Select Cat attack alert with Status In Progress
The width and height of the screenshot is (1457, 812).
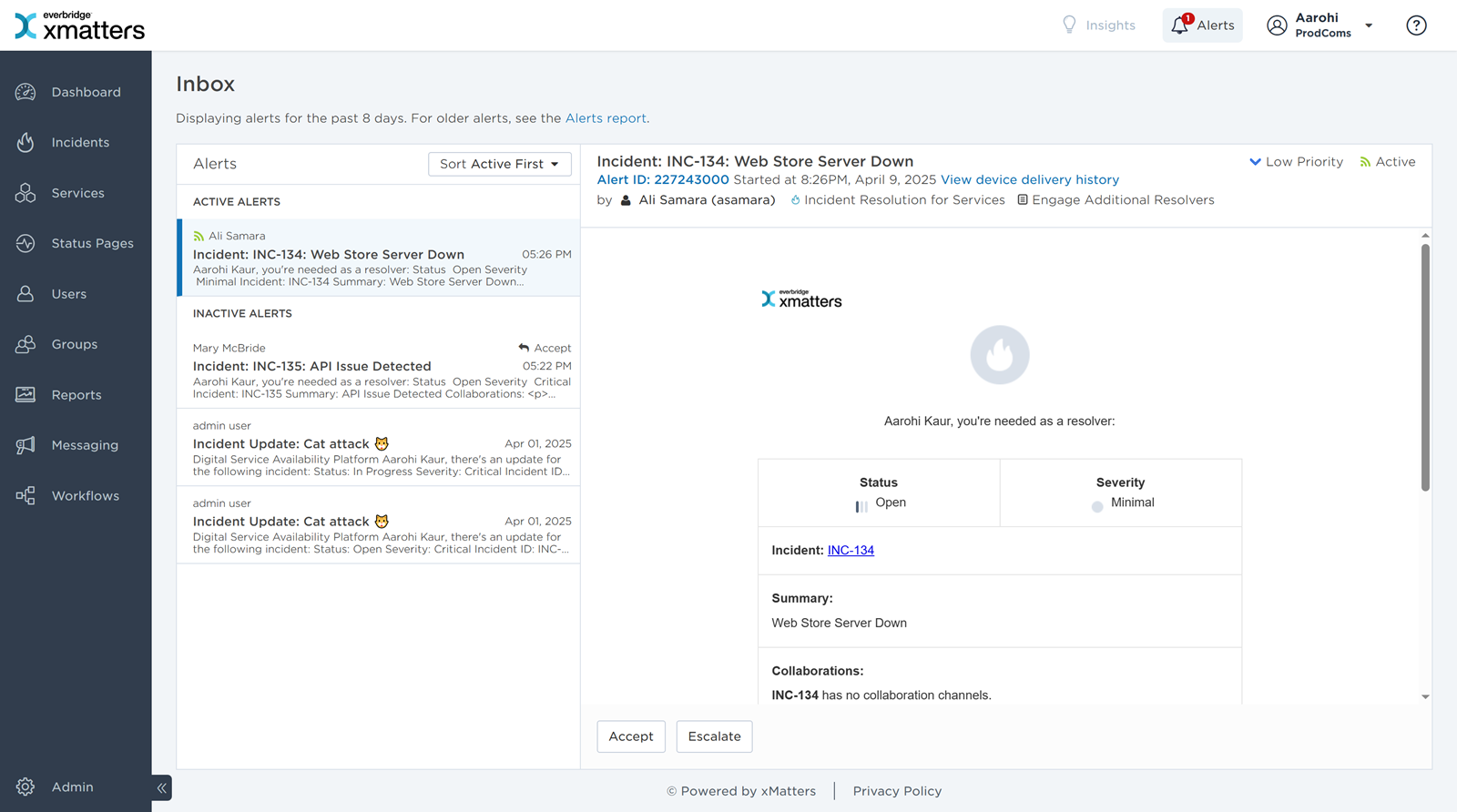tap(379, 447)
